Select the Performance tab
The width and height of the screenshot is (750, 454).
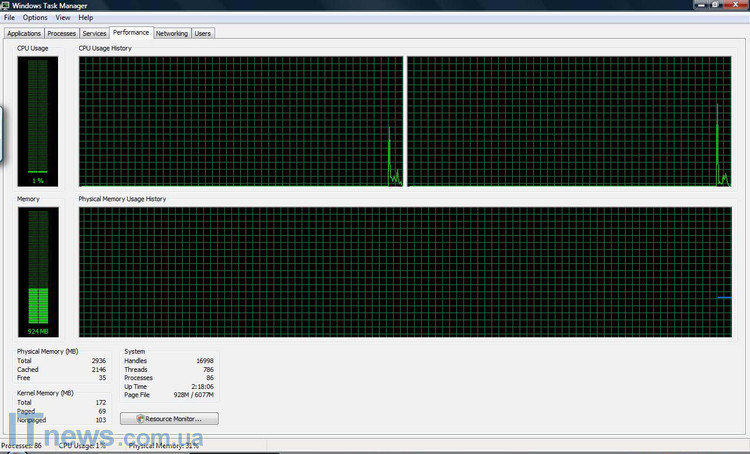[131, 32]
